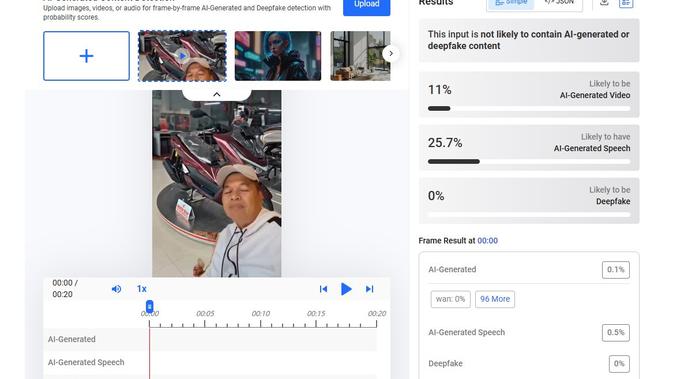Click the main video preview frame

click(x=217, y=183)
